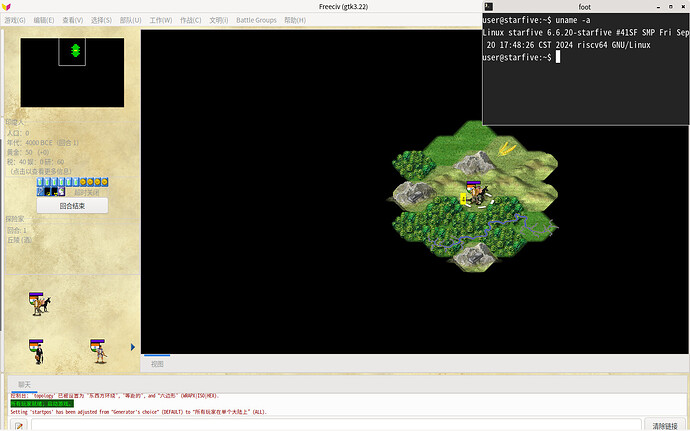Click the mountain tile below the river
690x431 pixels.
(x=474, y=255)
